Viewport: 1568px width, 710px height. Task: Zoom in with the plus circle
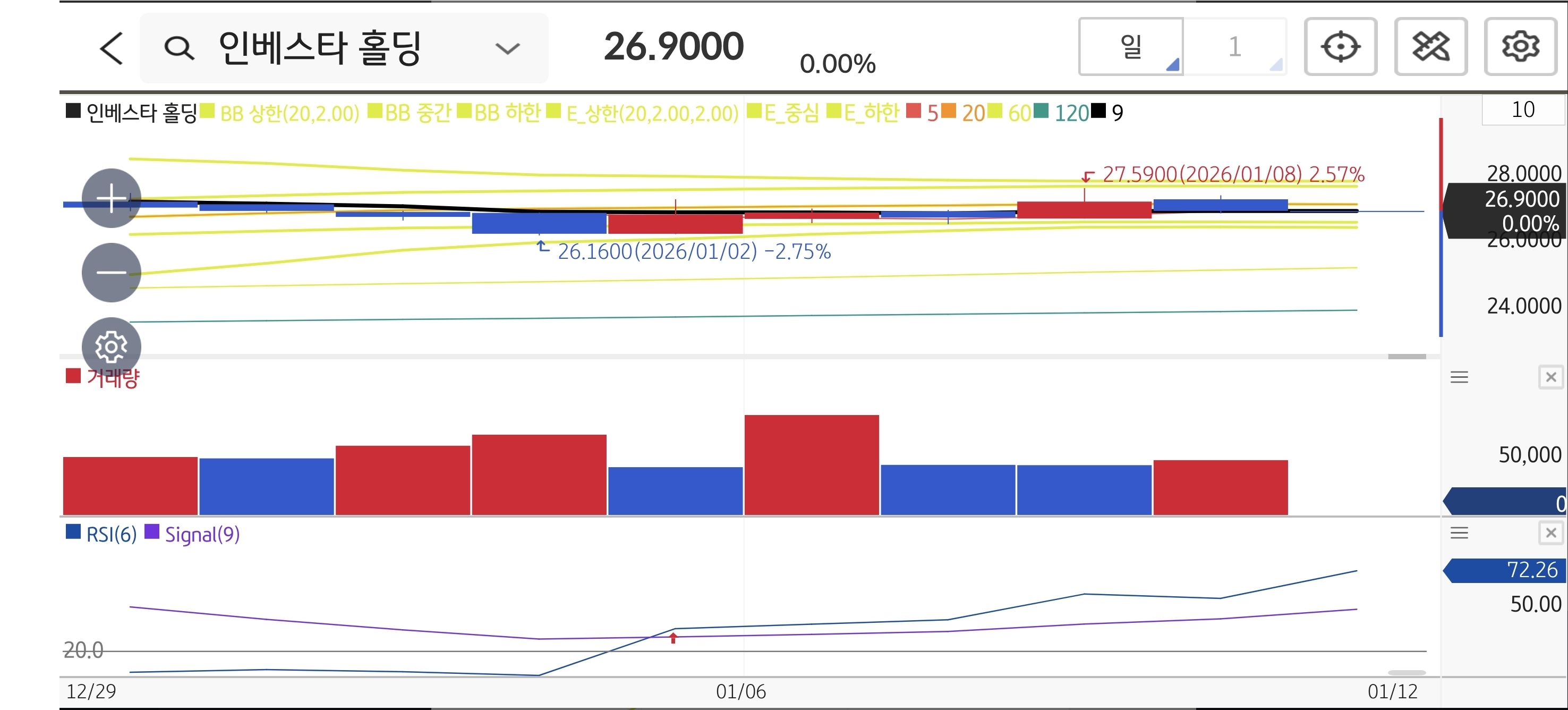point(112,198)
